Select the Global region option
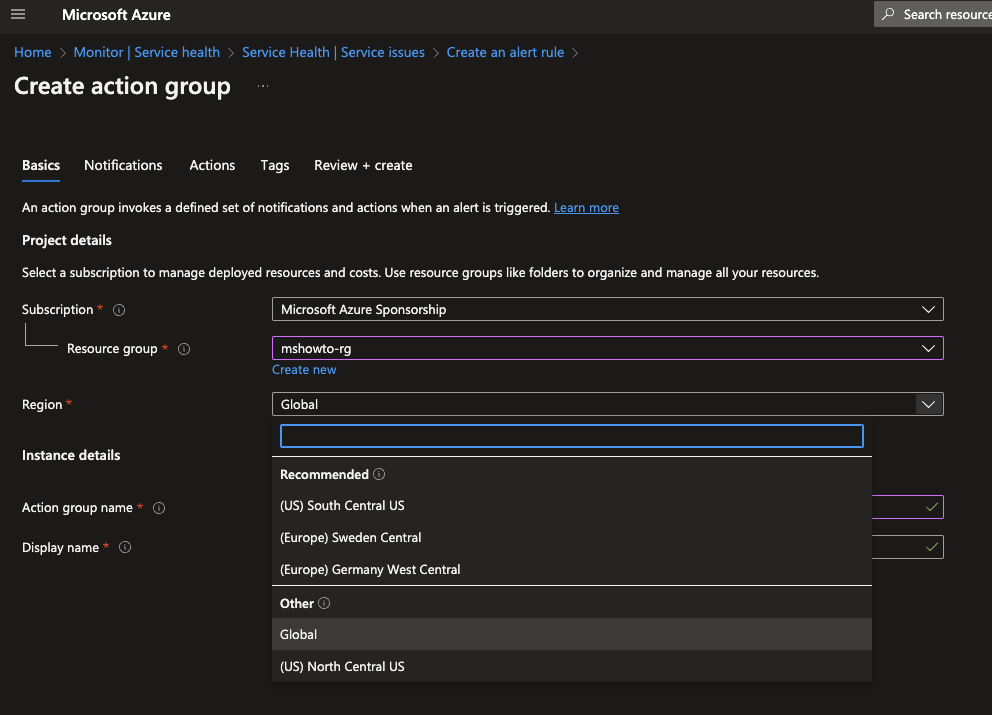 coord(571,634)
